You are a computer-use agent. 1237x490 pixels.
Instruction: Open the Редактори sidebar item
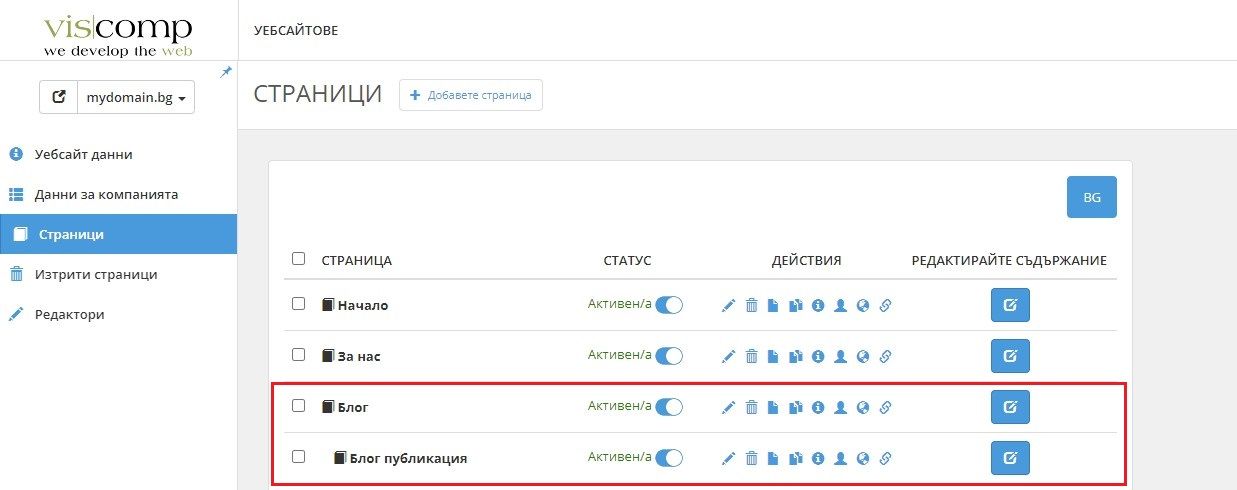coord(69,314)
